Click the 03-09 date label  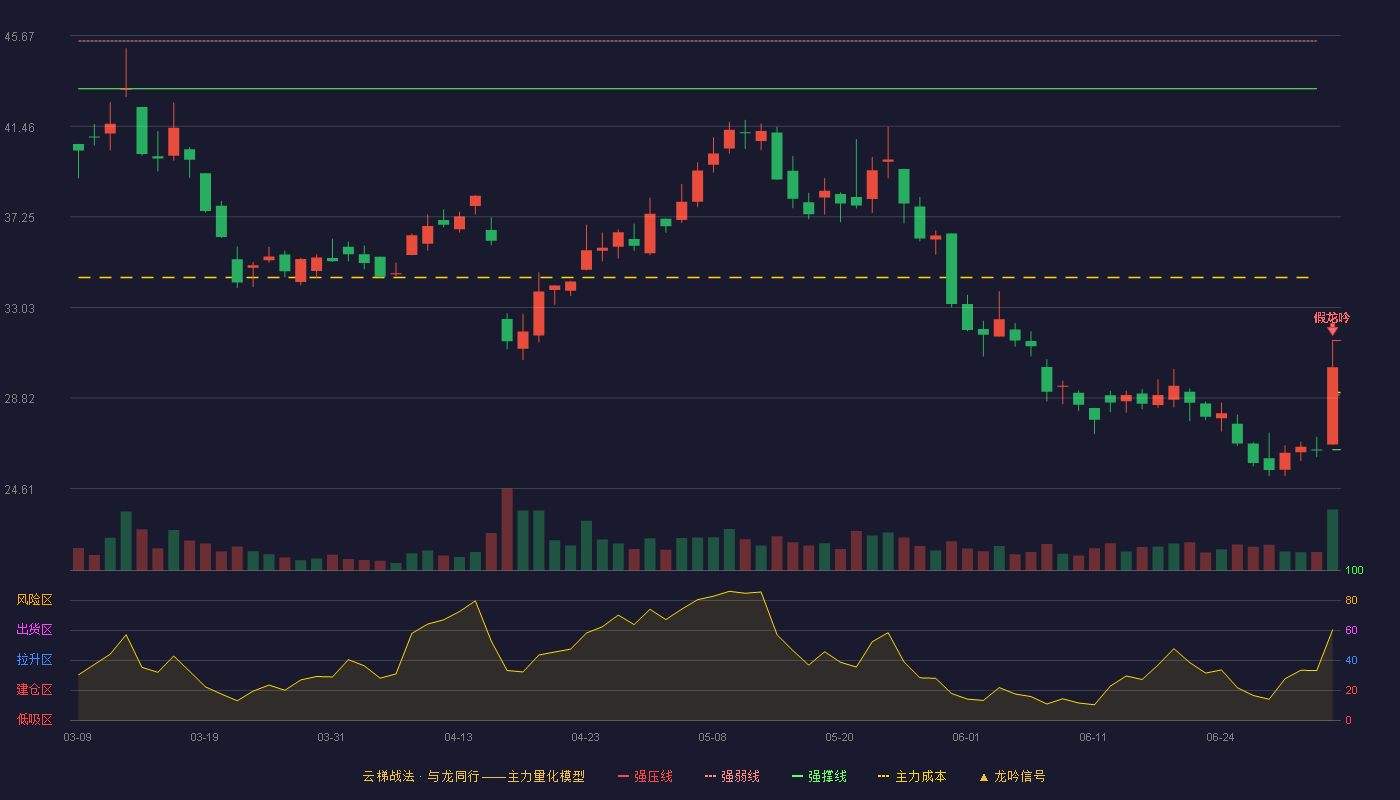[78, 737]
